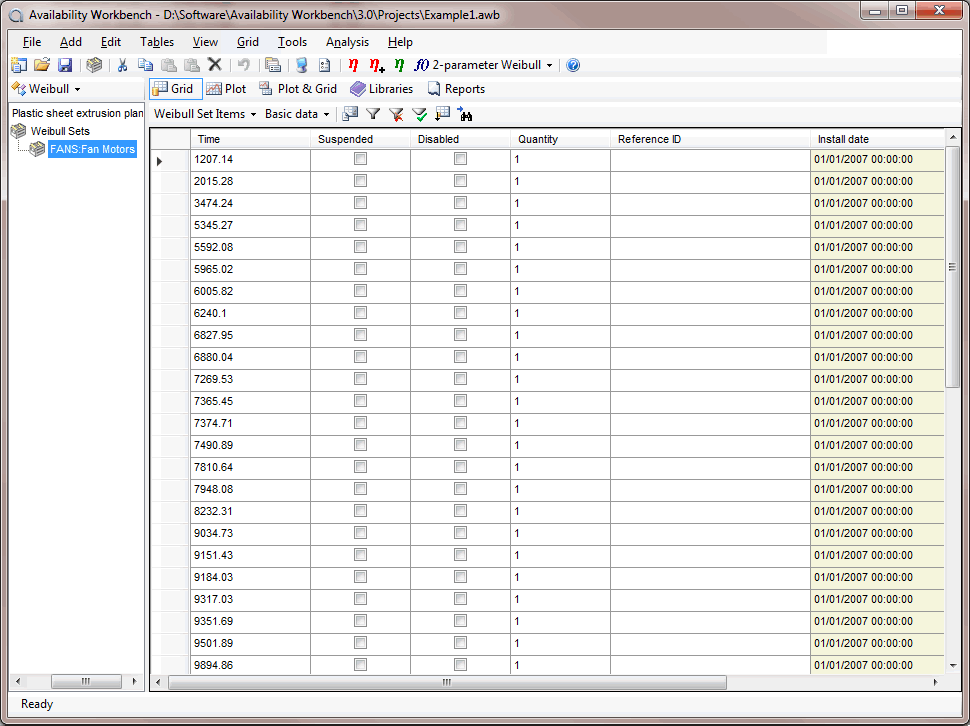Open the Libraries view
This screenshot has height=726, width=970.
[382, 89]
